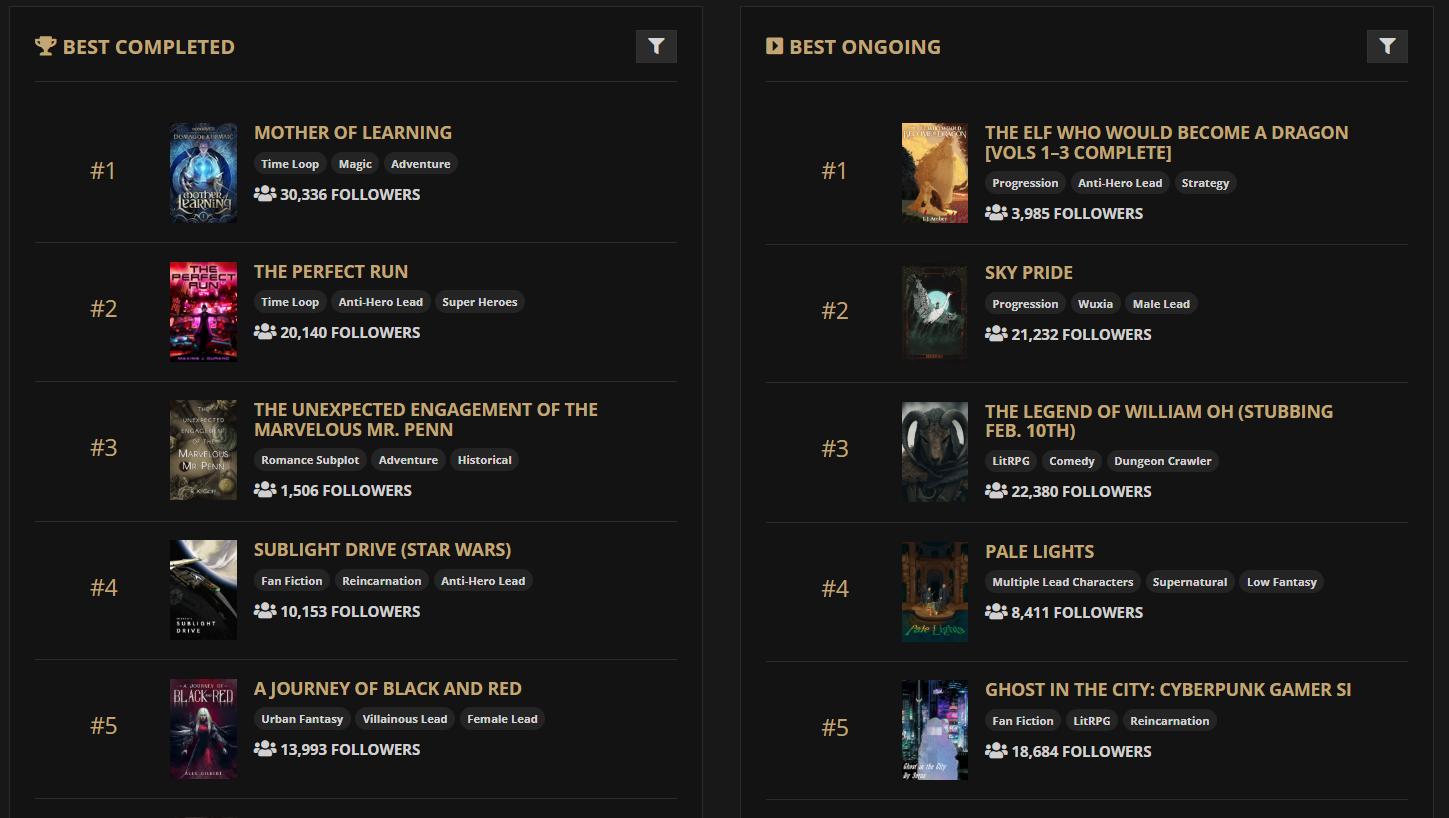1449x818 pixels.
Task: Open A Journey of Black and Red cover
Action: pos(203,728)
